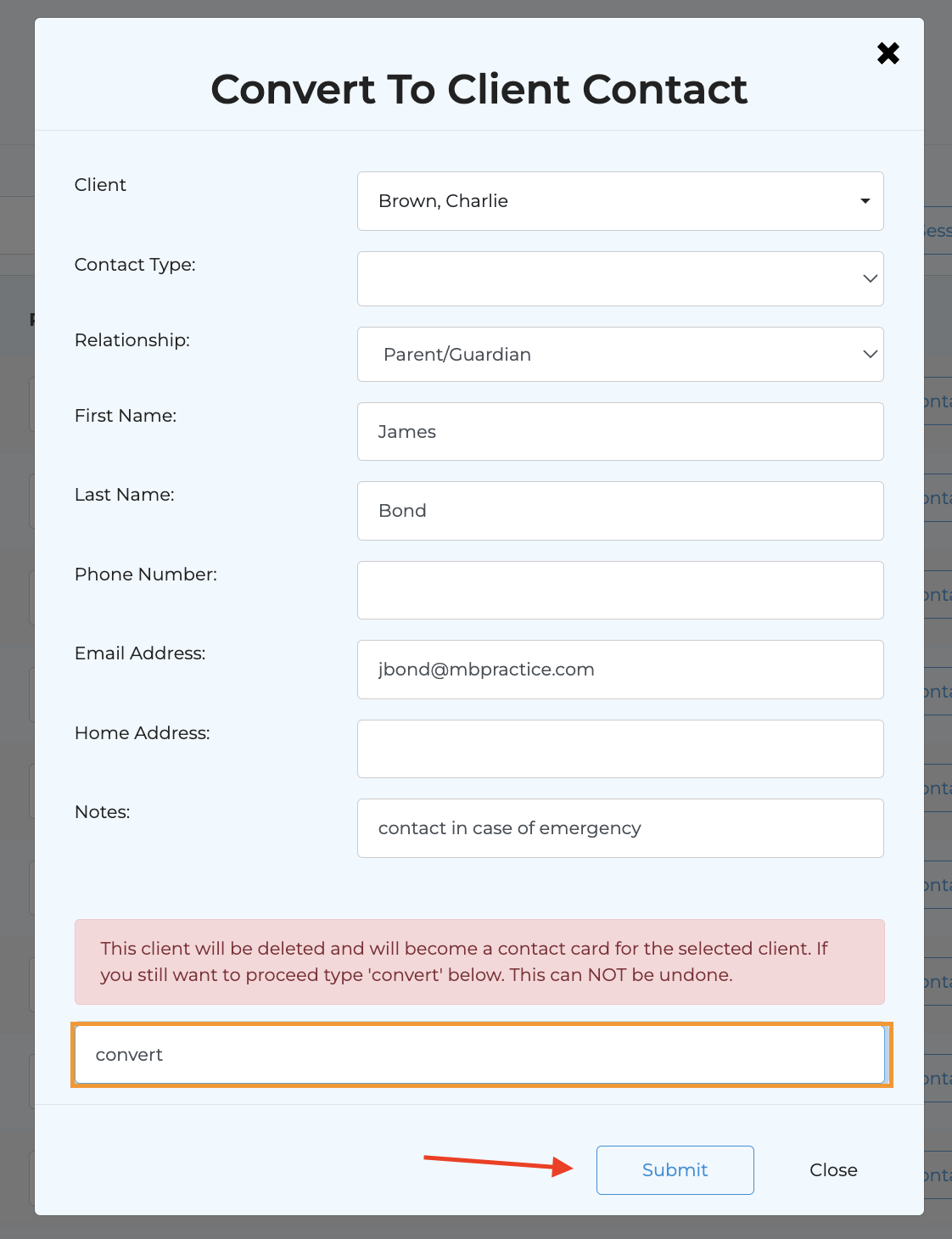Click the 'Relationship:' label

(x=132, y=340)
